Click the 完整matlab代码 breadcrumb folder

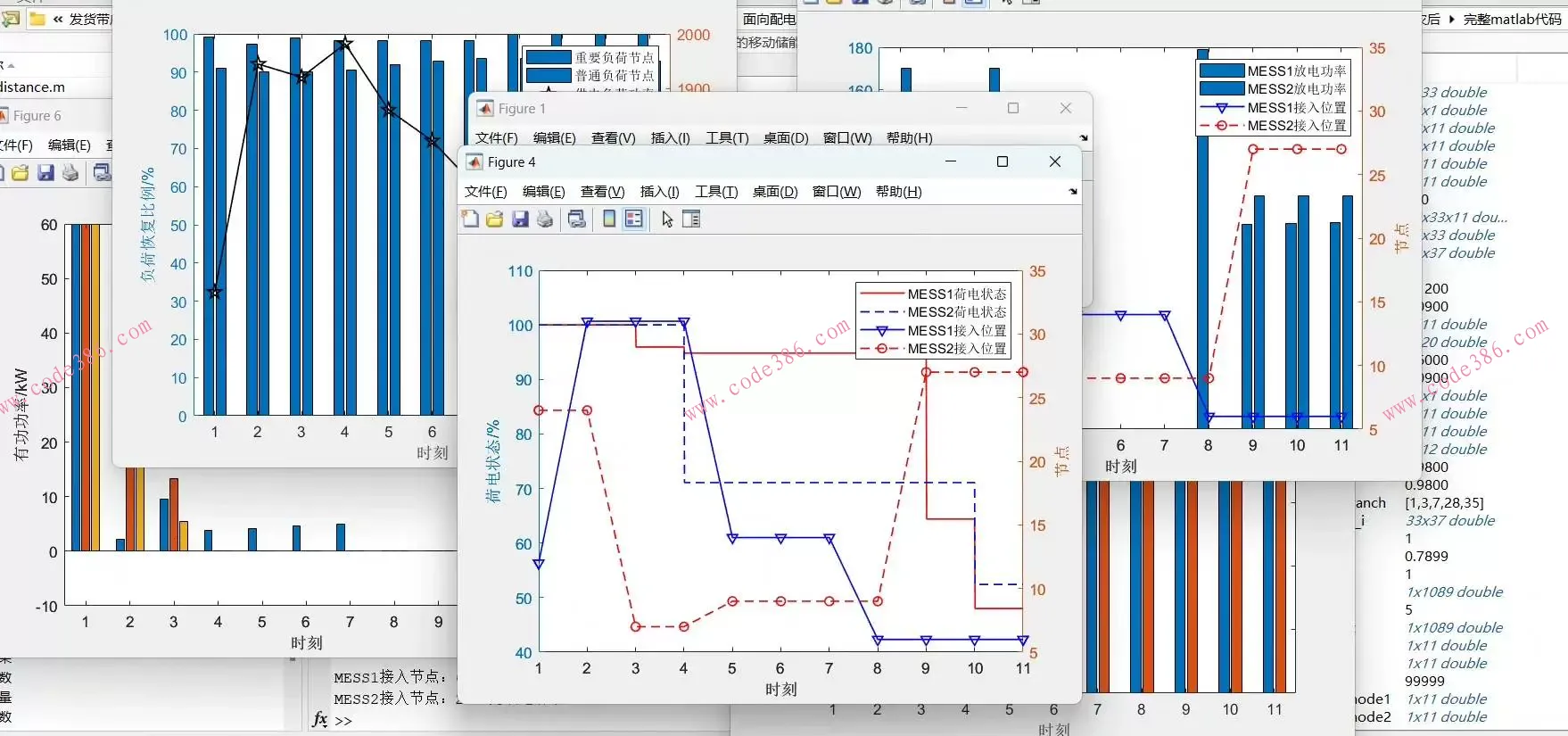point(1512,19)
